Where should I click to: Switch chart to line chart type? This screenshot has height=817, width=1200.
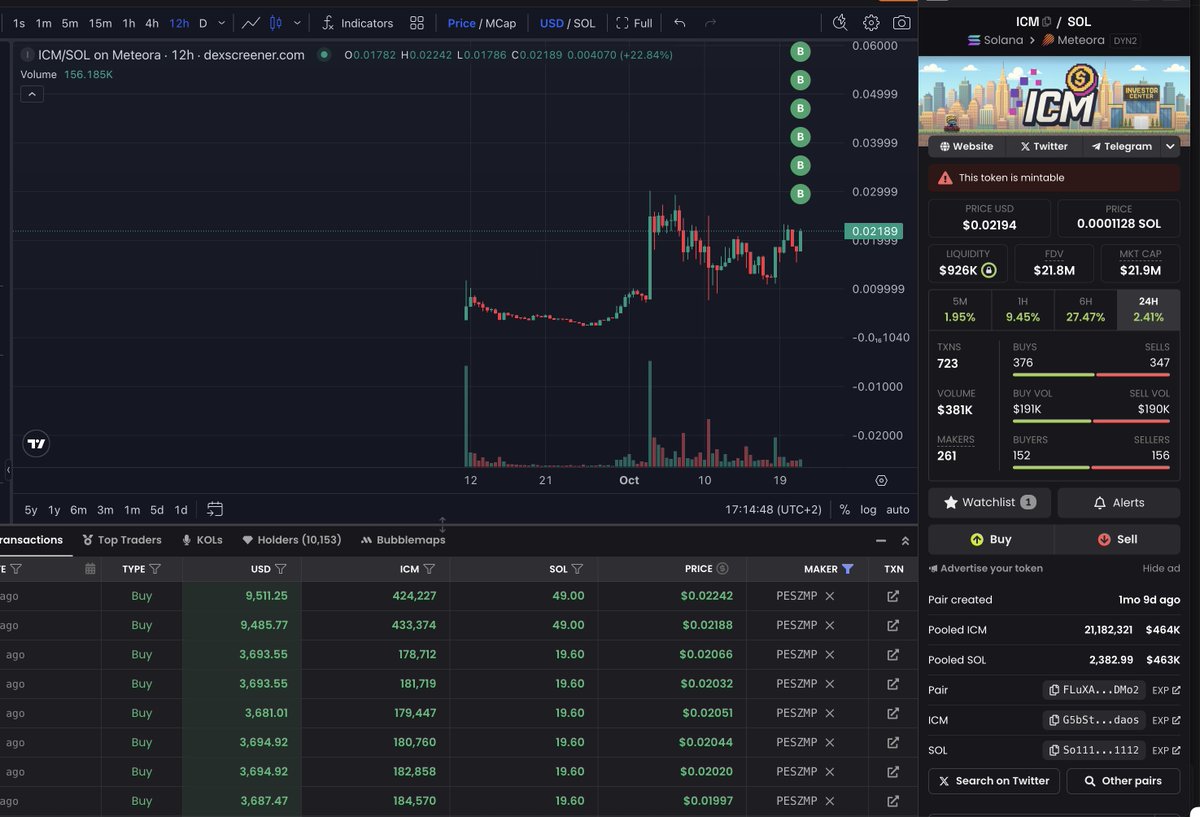pyautogui.click(x=250, y=23)
